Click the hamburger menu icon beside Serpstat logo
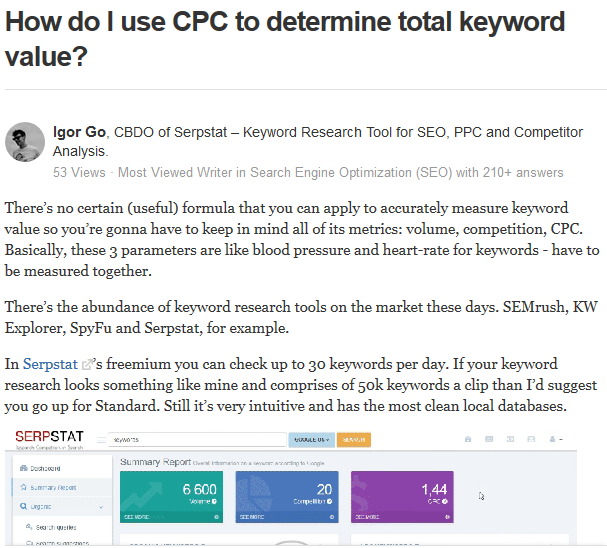The height and width of the screenshot is (548, 607). click(101, 439)
